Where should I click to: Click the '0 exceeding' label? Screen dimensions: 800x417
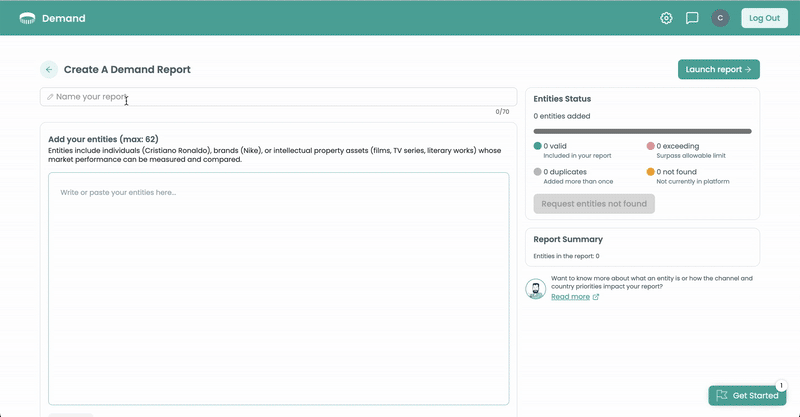pos(678,146)
